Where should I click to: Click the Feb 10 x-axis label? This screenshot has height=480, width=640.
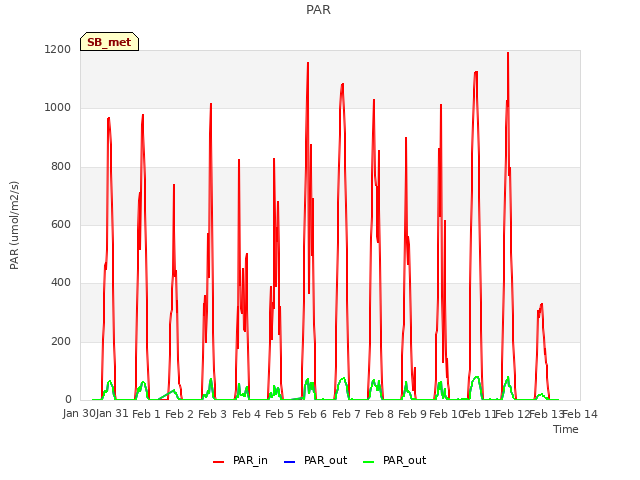(x=445, y=414)
